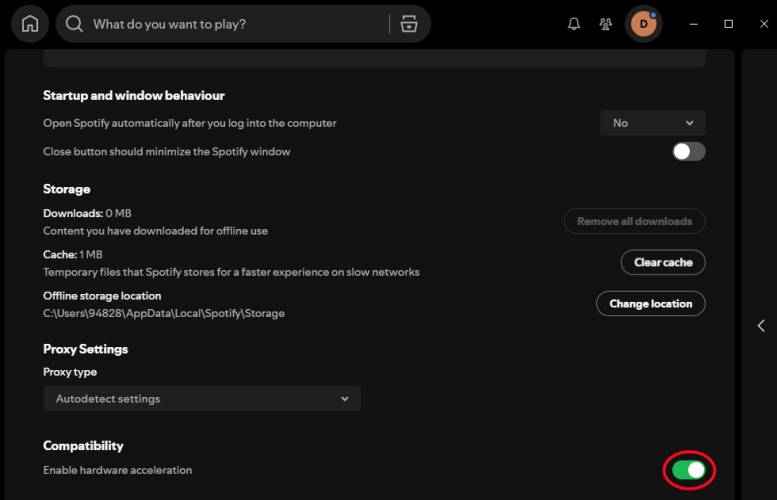Click the 'Proxy Settings' heading
This screenshot has width=777, height=500.
85,349
